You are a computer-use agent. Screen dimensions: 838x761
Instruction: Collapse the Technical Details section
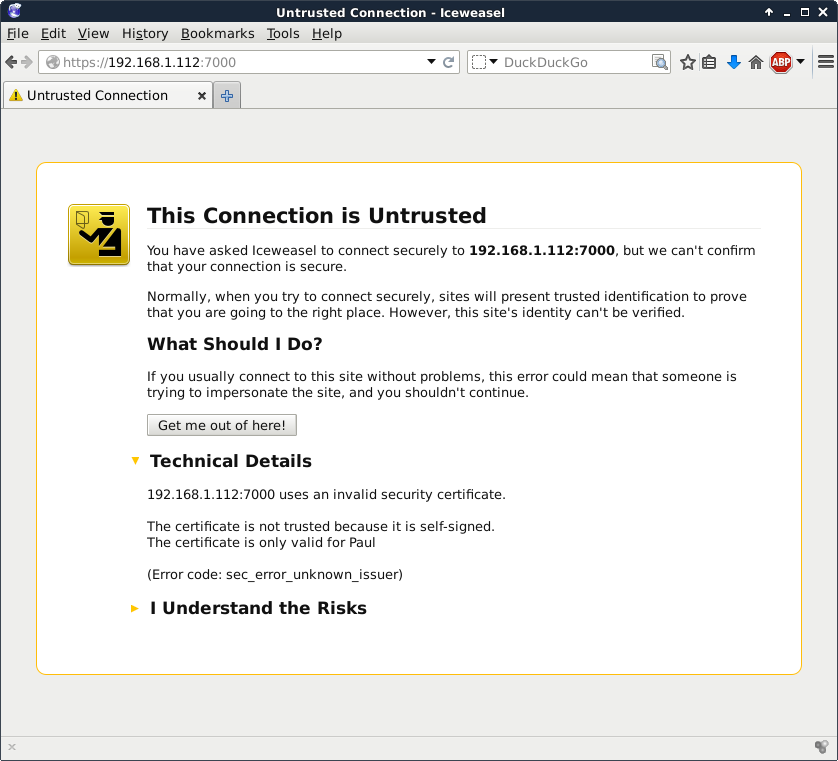tap(136, 460)
